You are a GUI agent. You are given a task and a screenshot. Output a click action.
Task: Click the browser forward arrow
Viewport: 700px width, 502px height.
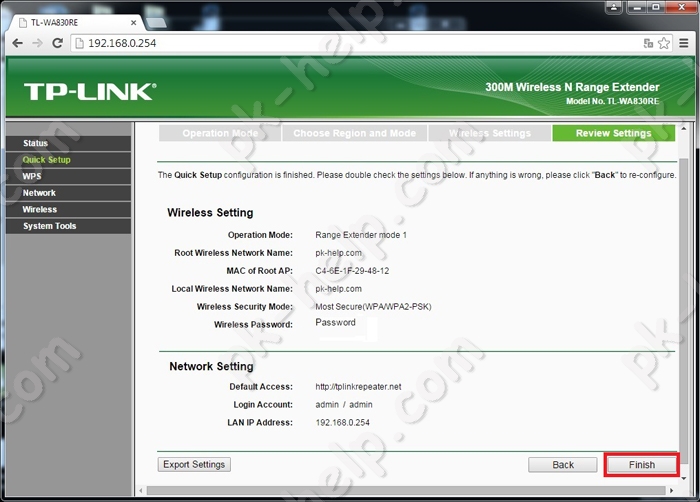38,43
